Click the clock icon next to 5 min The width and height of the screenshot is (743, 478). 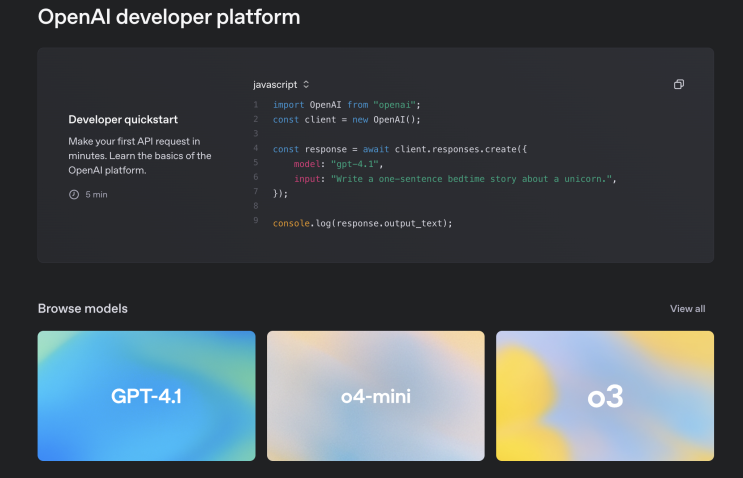[74, 195]
